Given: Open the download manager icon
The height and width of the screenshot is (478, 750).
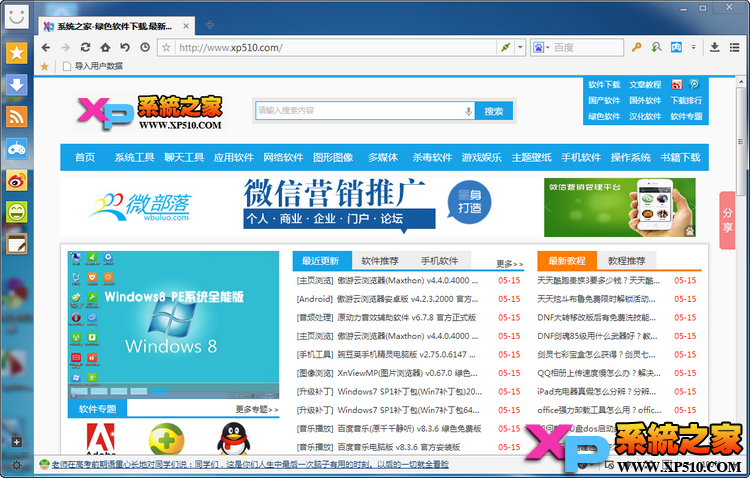Looking at the screenshot, I should [x=715, y=47].
